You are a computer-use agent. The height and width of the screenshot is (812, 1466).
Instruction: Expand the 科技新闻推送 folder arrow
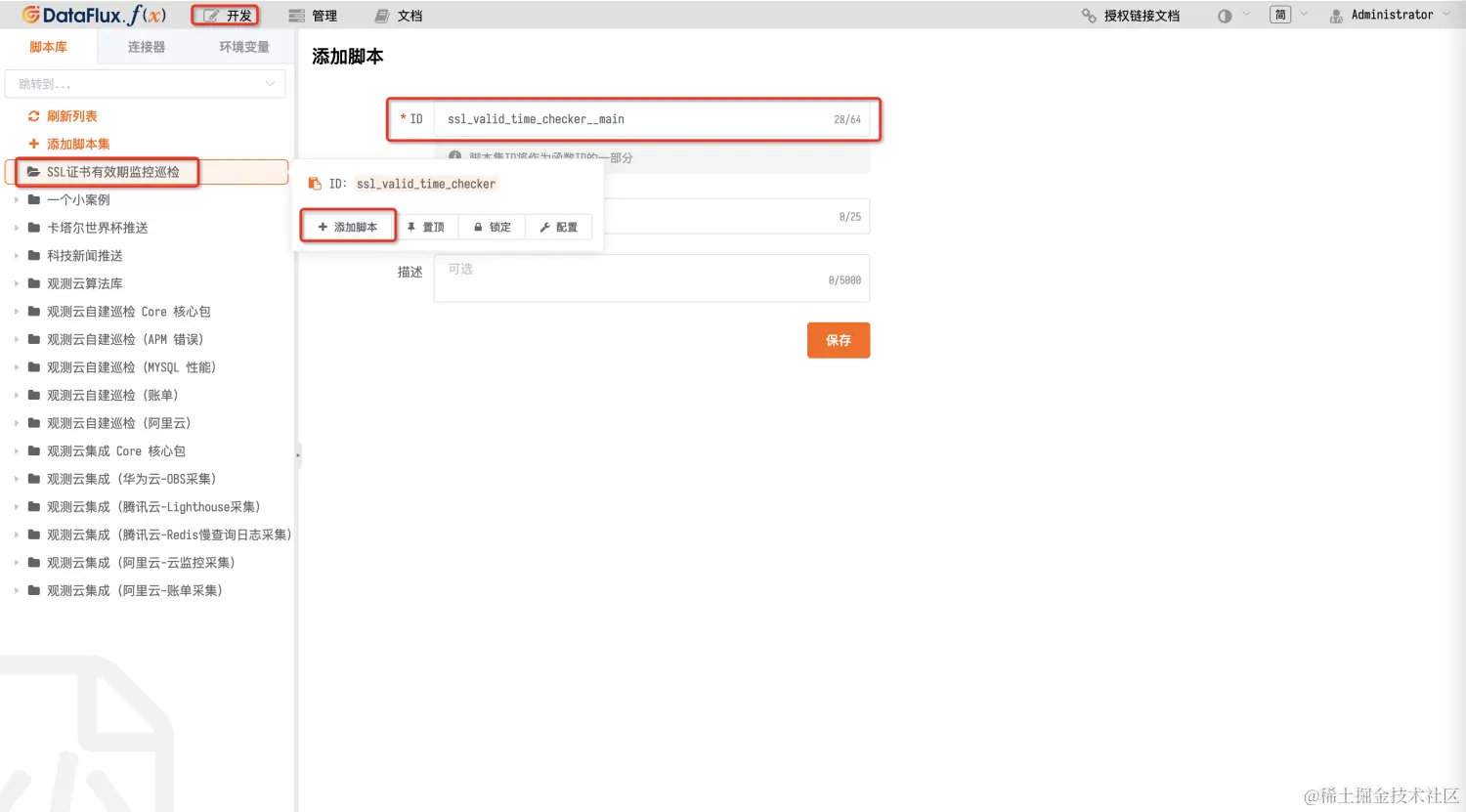coord(16,256)
